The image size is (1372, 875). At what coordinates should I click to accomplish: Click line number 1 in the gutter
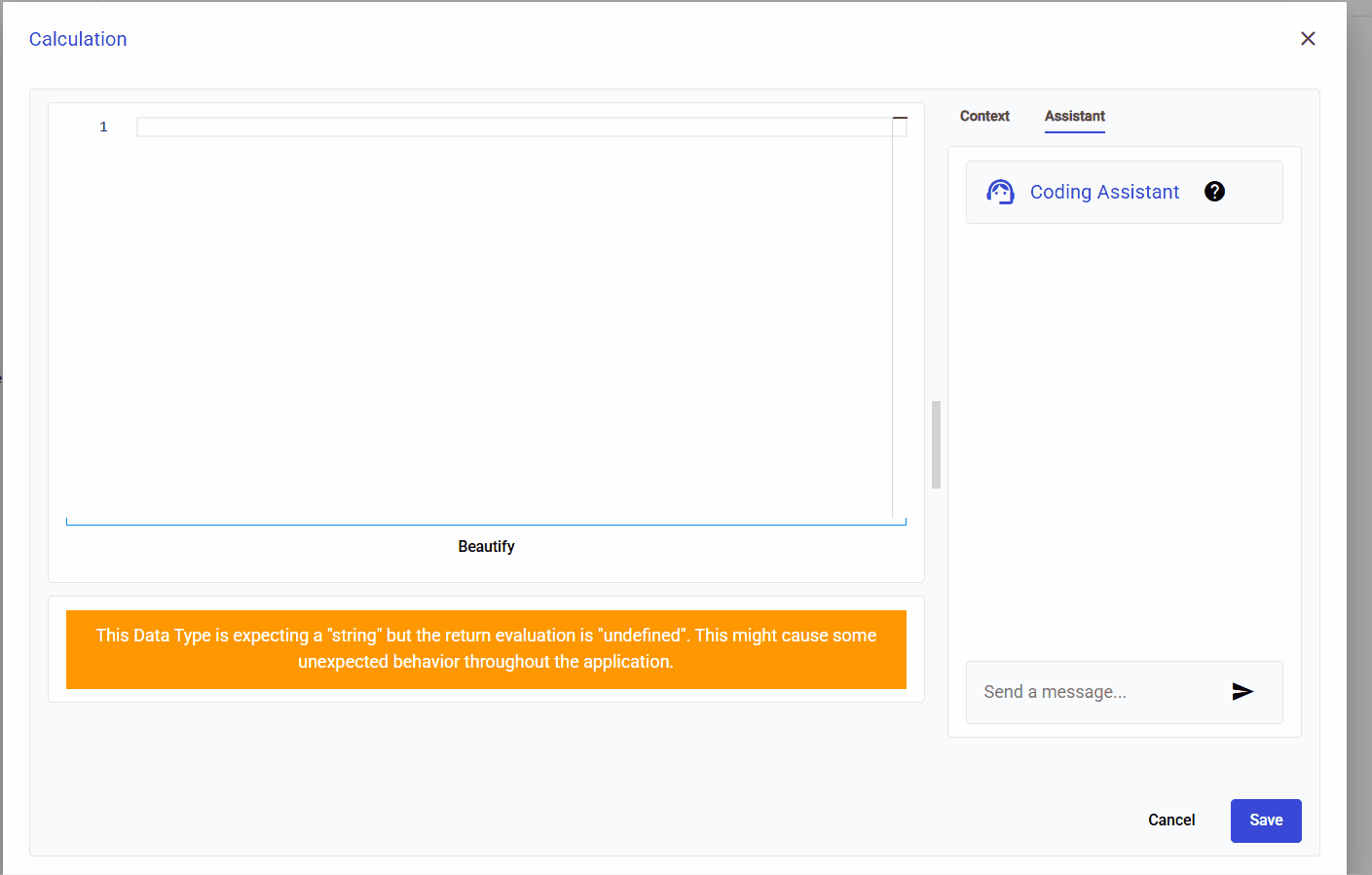[x=103, y=128]
